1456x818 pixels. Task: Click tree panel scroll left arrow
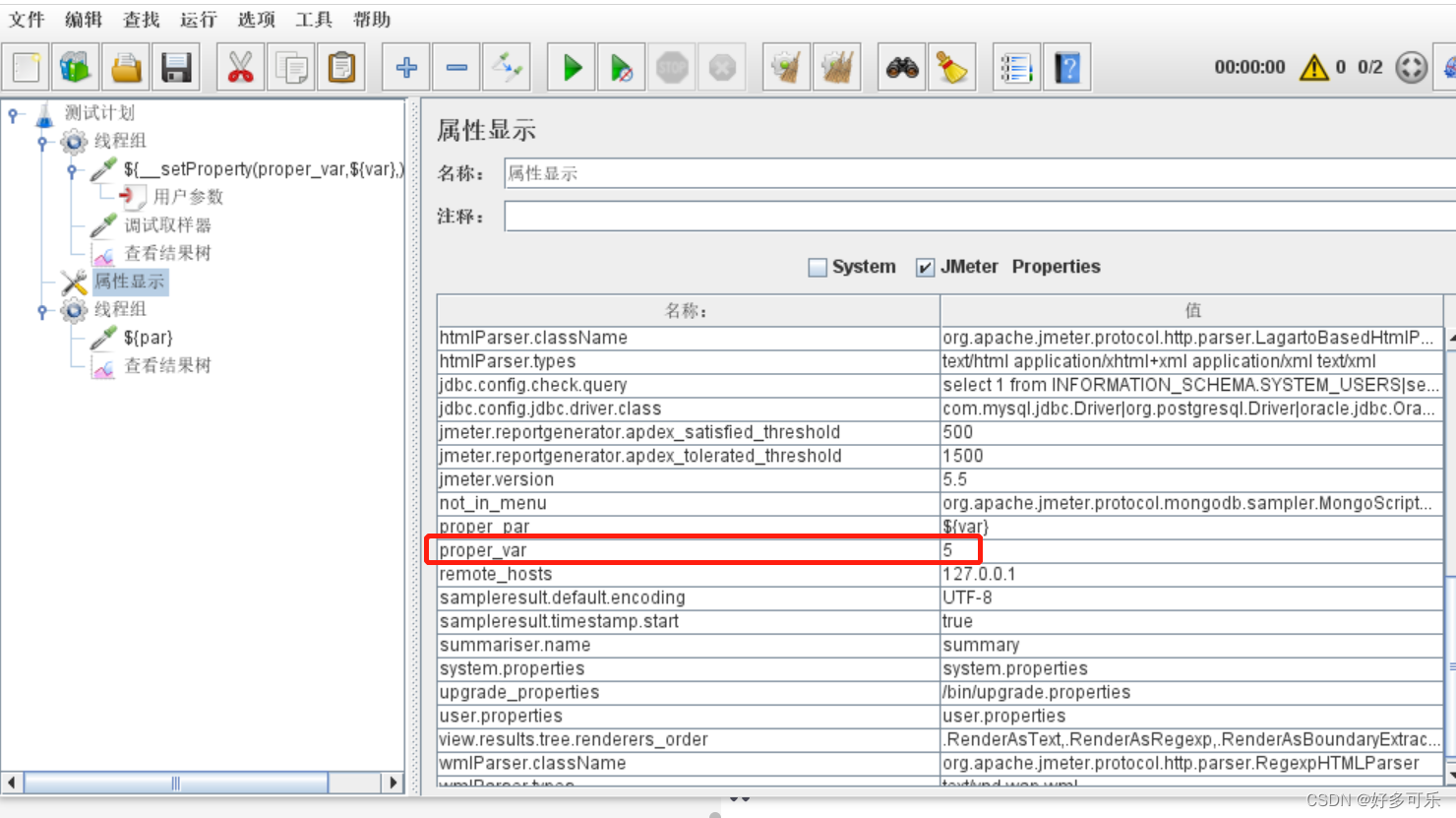[x=12, y=784]
